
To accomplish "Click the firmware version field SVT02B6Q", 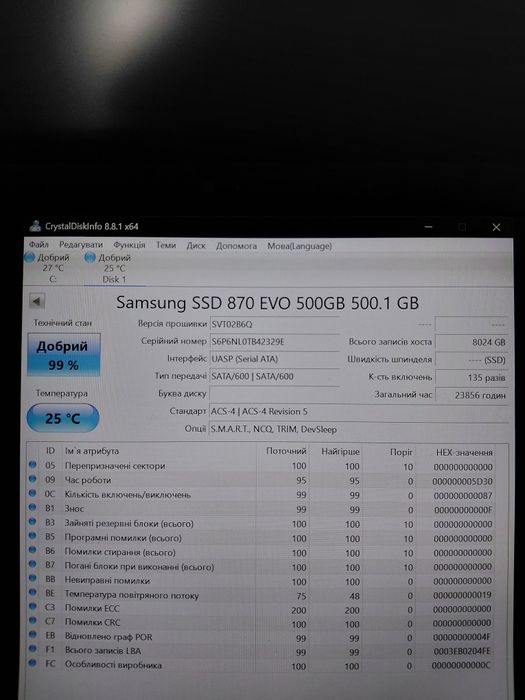I will (274, 324).
